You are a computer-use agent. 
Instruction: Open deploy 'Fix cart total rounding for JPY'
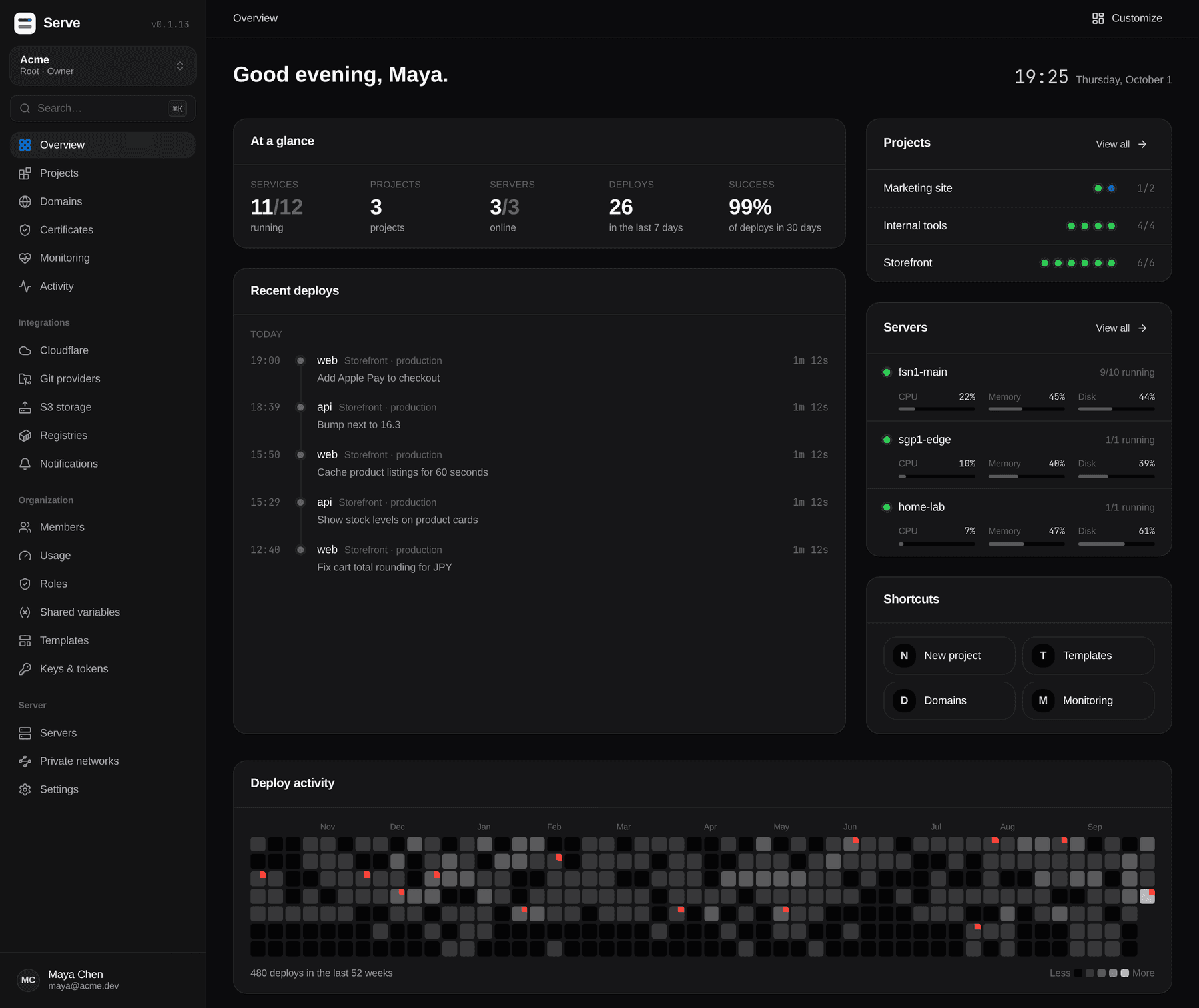pos(540,558)
